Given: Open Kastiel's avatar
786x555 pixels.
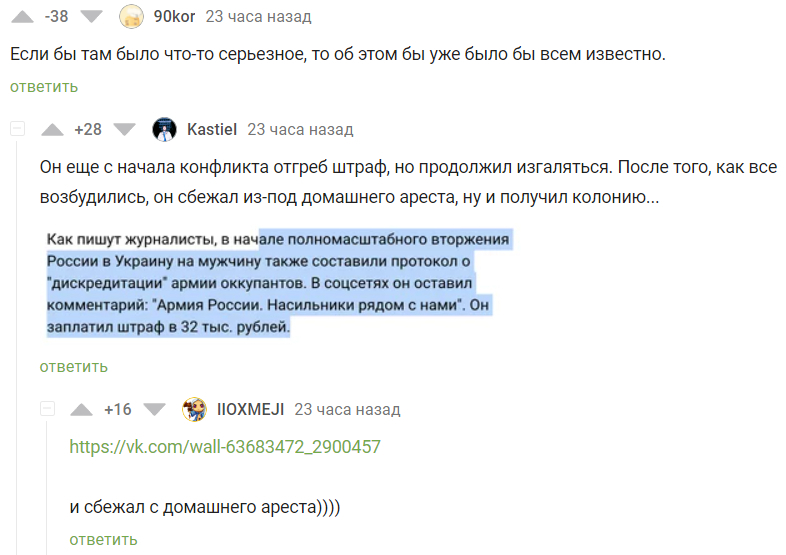Looking at the screenshot, I should pos(164,129).
